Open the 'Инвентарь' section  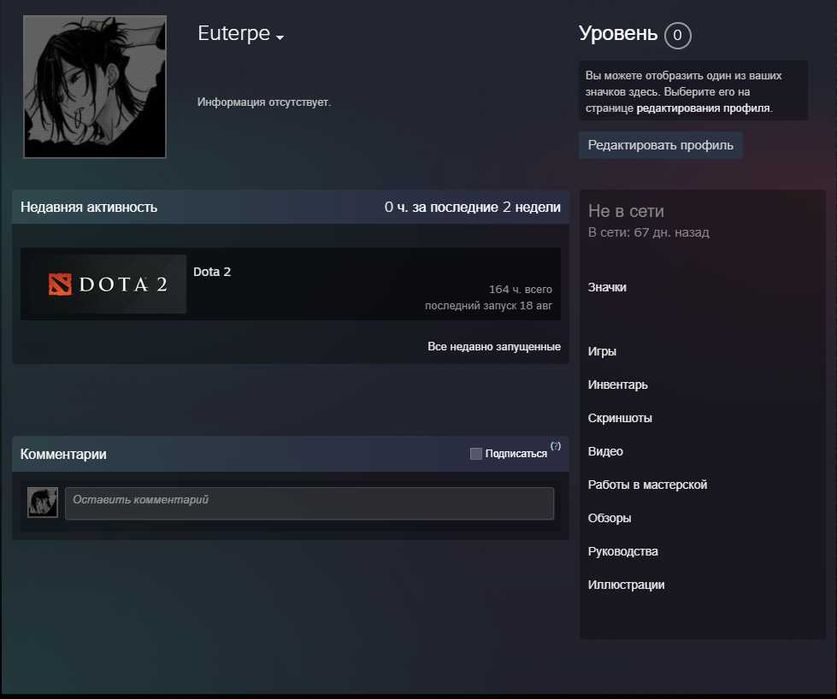618,385
